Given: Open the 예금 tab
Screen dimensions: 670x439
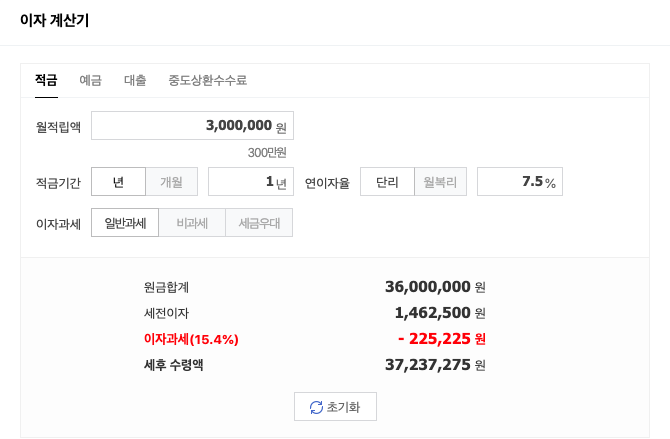Looking at the screenshot, I should [91, 80].
